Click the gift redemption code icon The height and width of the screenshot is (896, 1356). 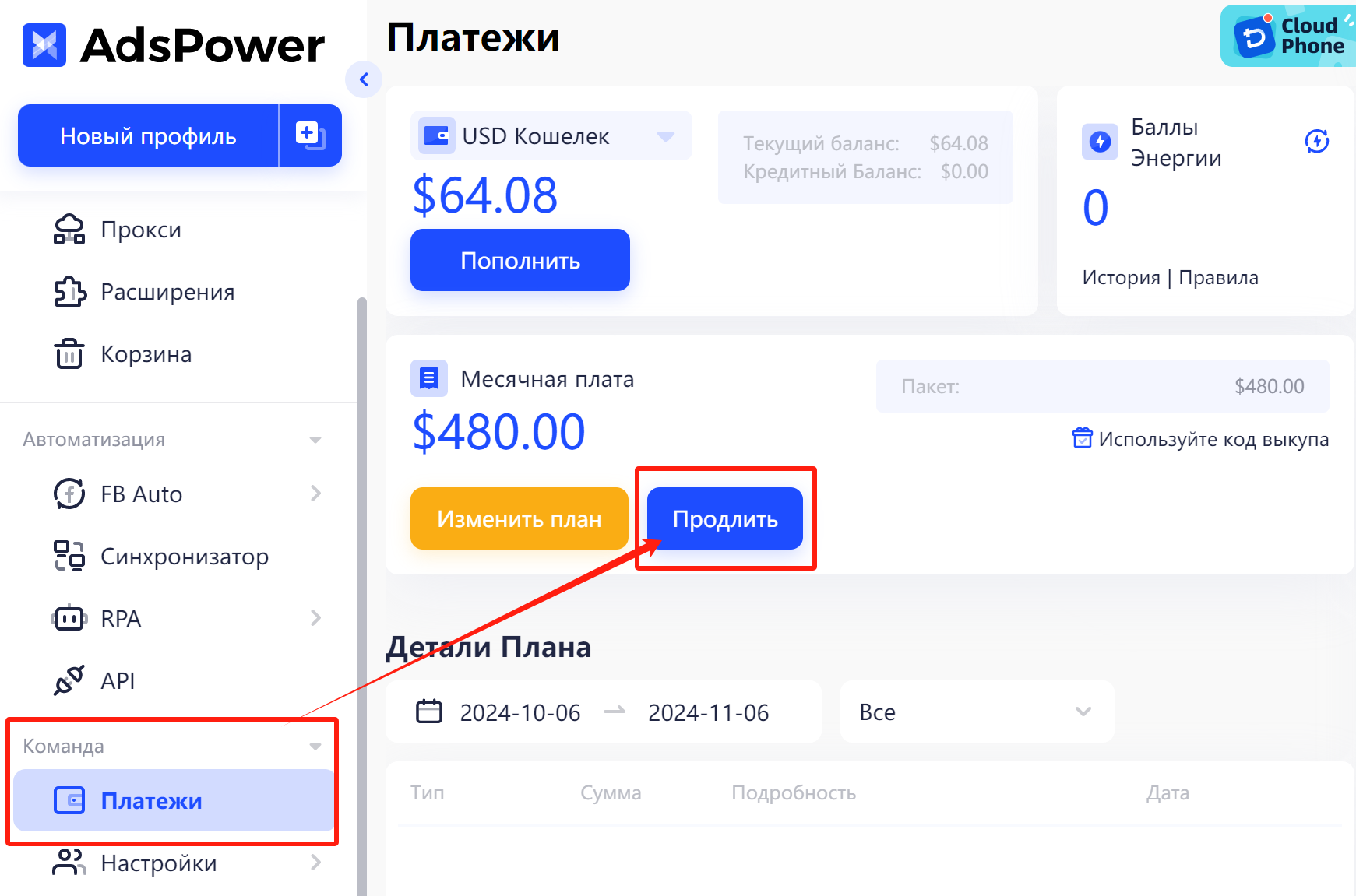(x=1082, y=438)
